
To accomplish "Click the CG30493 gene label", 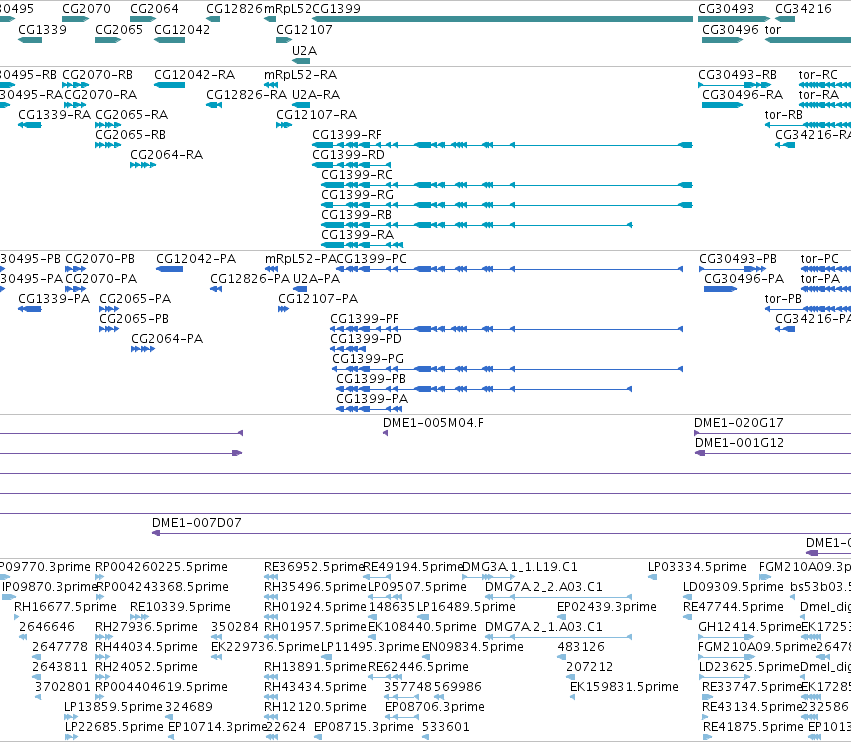I will click(x=726, y=9).
